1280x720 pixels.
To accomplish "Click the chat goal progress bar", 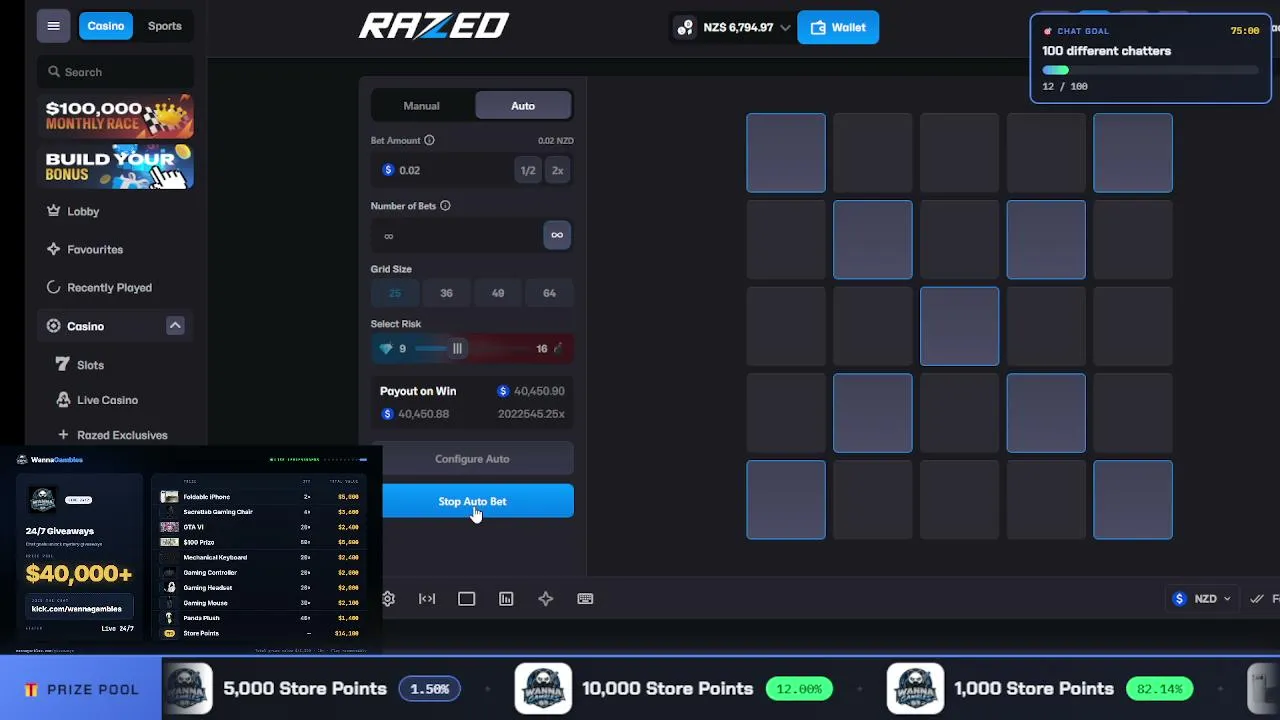I will point(1150,71).
